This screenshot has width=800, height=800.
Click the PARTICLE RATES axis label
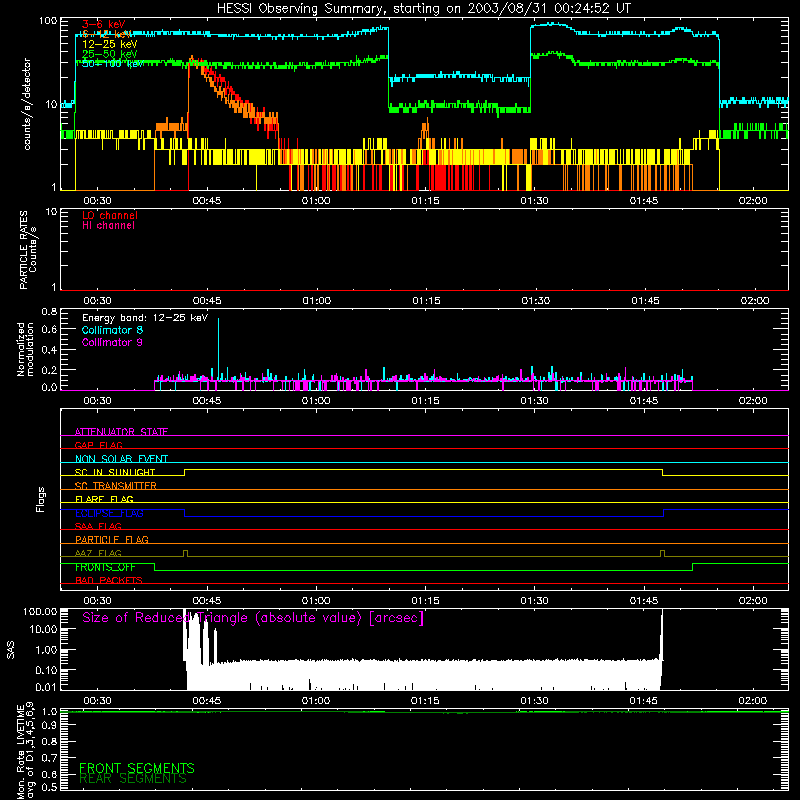pyautogui.click(x=28, y=250)
